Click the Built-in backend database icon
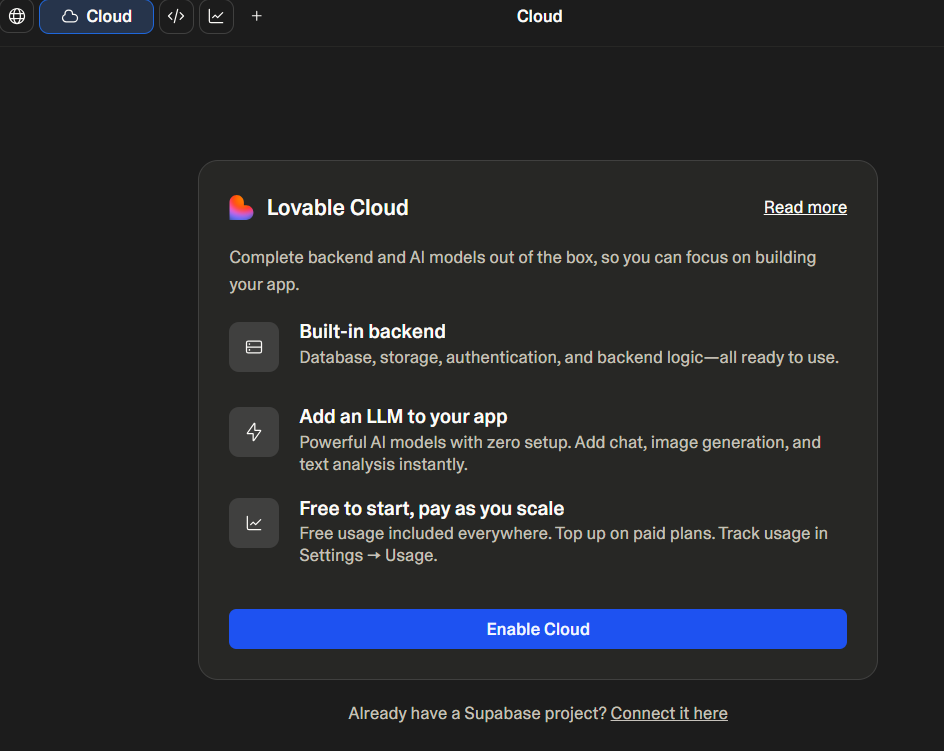 [254, 347]
